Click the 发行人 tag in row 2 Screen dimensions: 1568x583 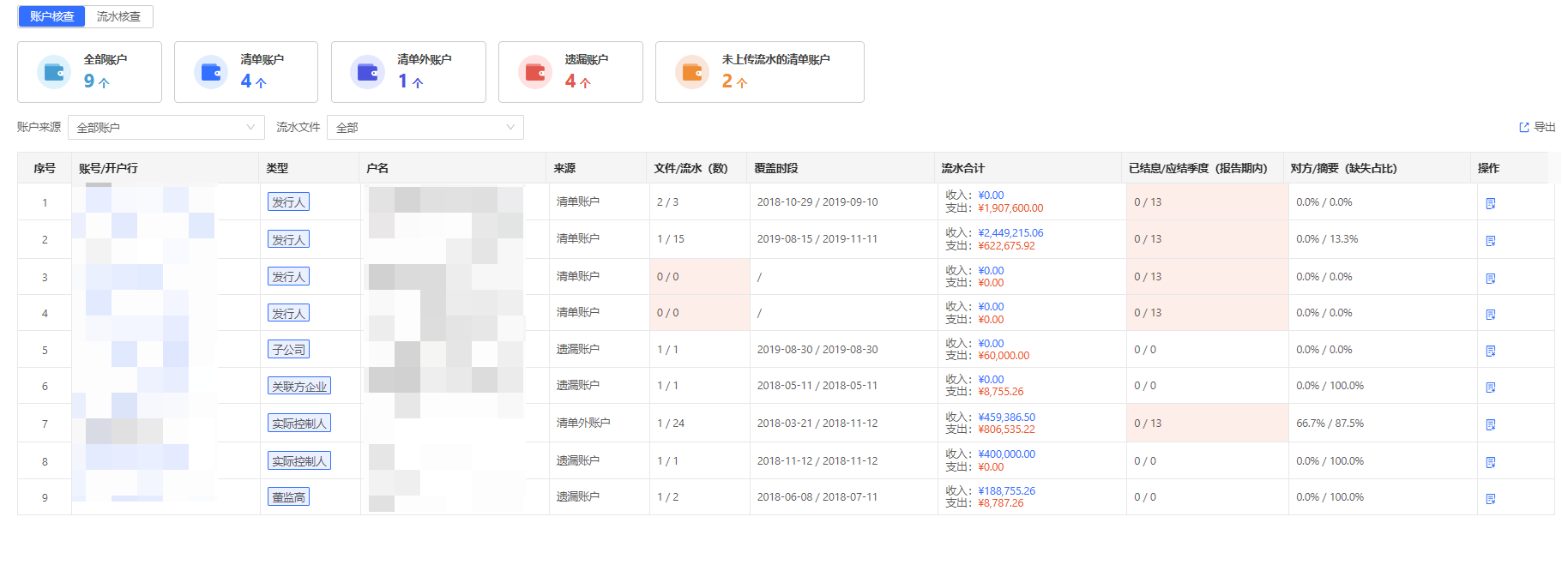click(288, 239)
